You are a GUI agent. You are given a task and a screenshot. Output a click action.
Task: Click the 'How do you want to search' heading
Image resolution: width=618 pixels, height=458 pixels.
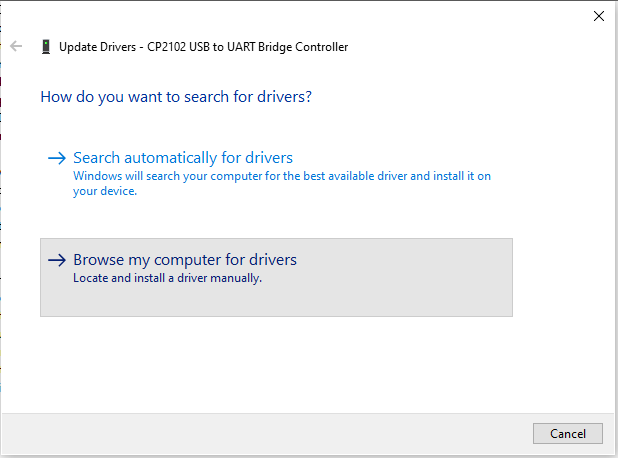(176, 97)
